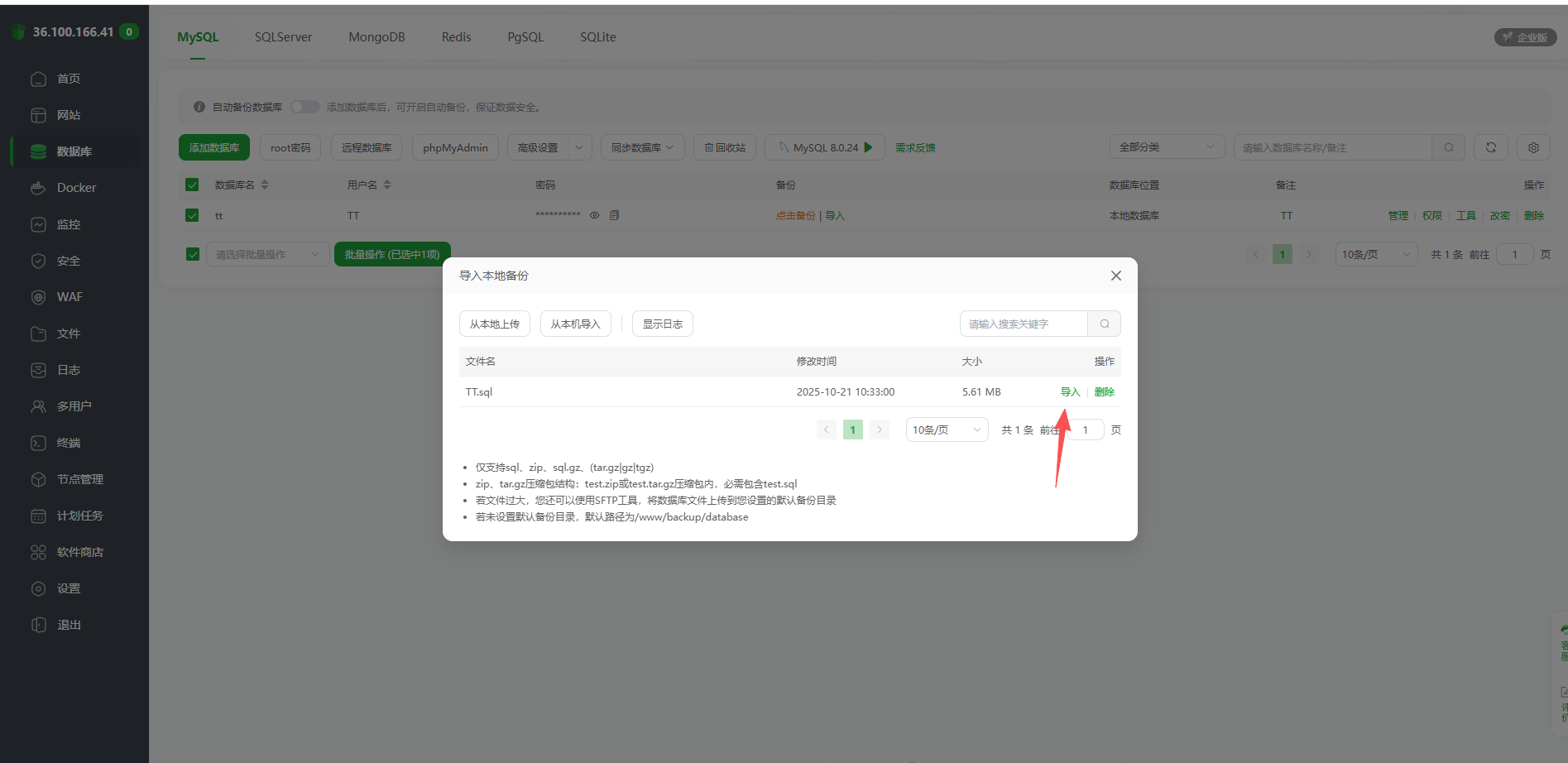The image size is (1568, 763).
Task: Reveal the tt database password with eye icon
Action: coord(594,215)
